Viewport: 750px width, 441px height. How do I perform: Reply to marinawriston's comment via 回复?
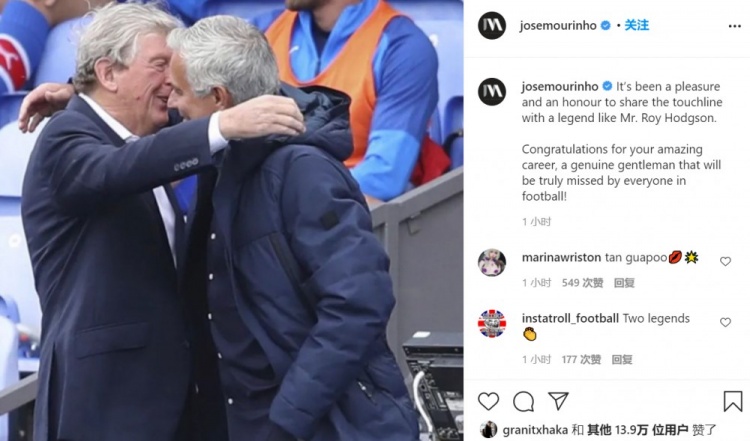point(624,283)
